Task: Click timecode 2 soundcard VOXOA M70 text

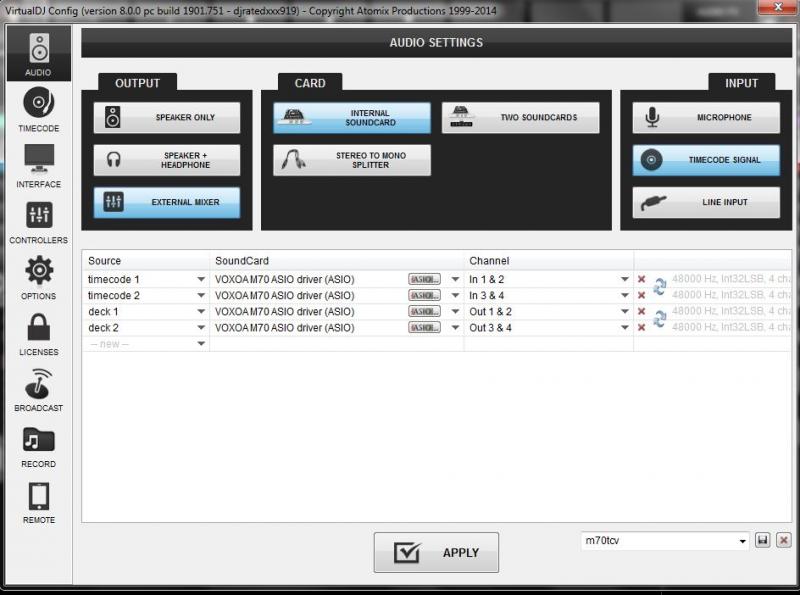Action: (285, 295)
